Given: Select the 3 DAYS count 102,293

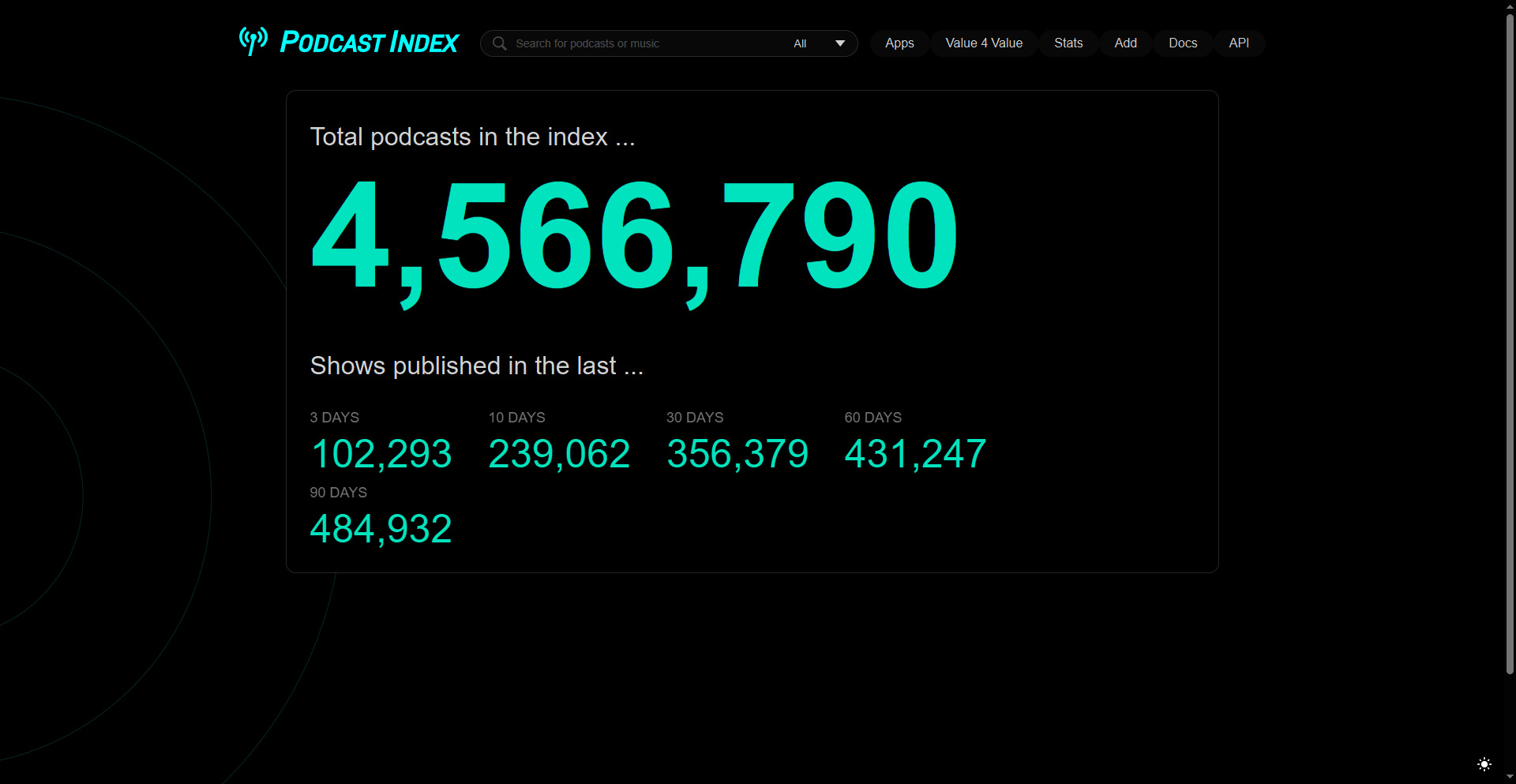Looking at the screenshot, I should point(381,453).
